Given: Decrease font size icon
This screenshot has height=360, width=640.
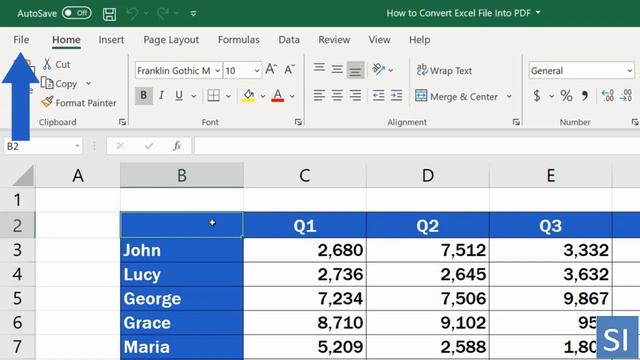Looking at the screenshot, I should pos(289,69).
